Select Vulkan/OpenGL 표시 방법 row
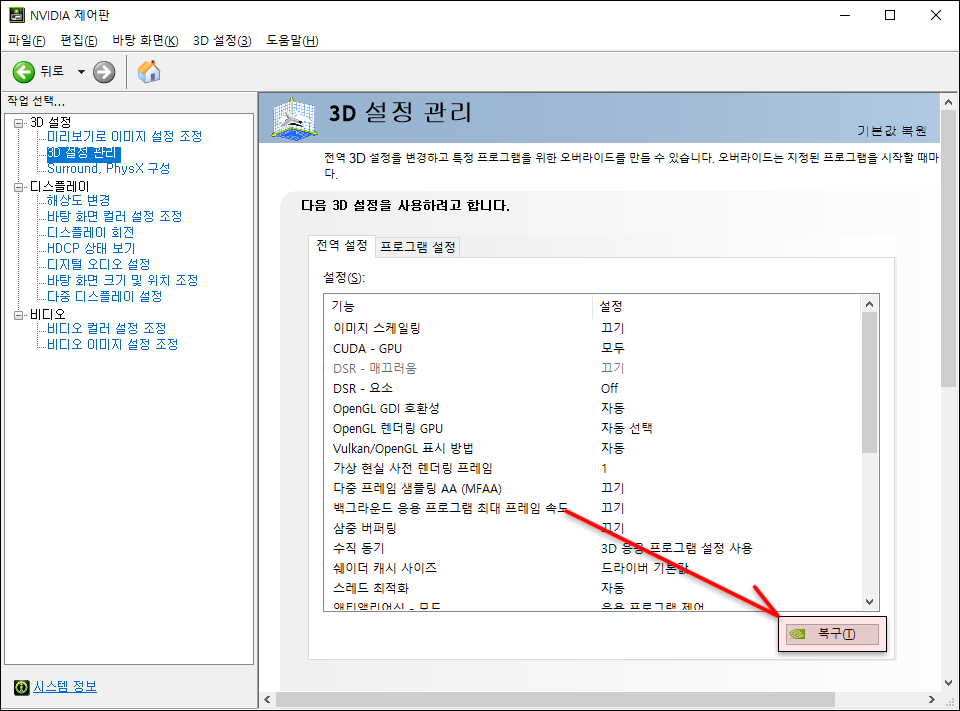The width and height of the screenshot is (960, 711). click(592, 448)
